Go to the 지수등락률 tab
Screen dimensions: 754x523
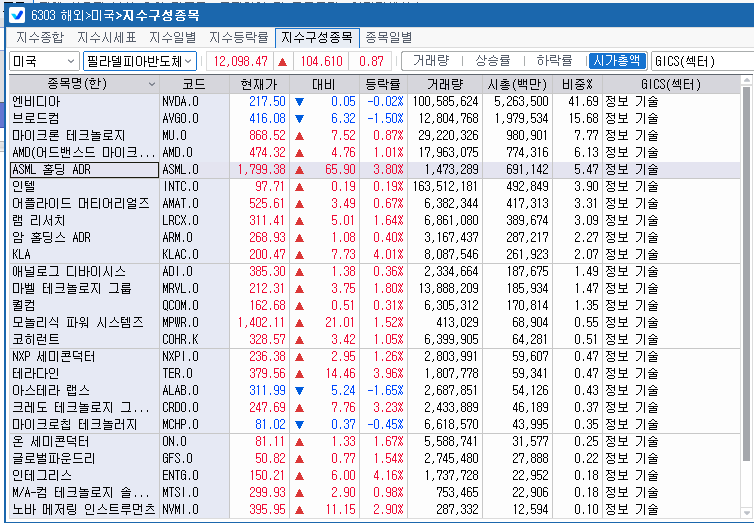(239, 37)
